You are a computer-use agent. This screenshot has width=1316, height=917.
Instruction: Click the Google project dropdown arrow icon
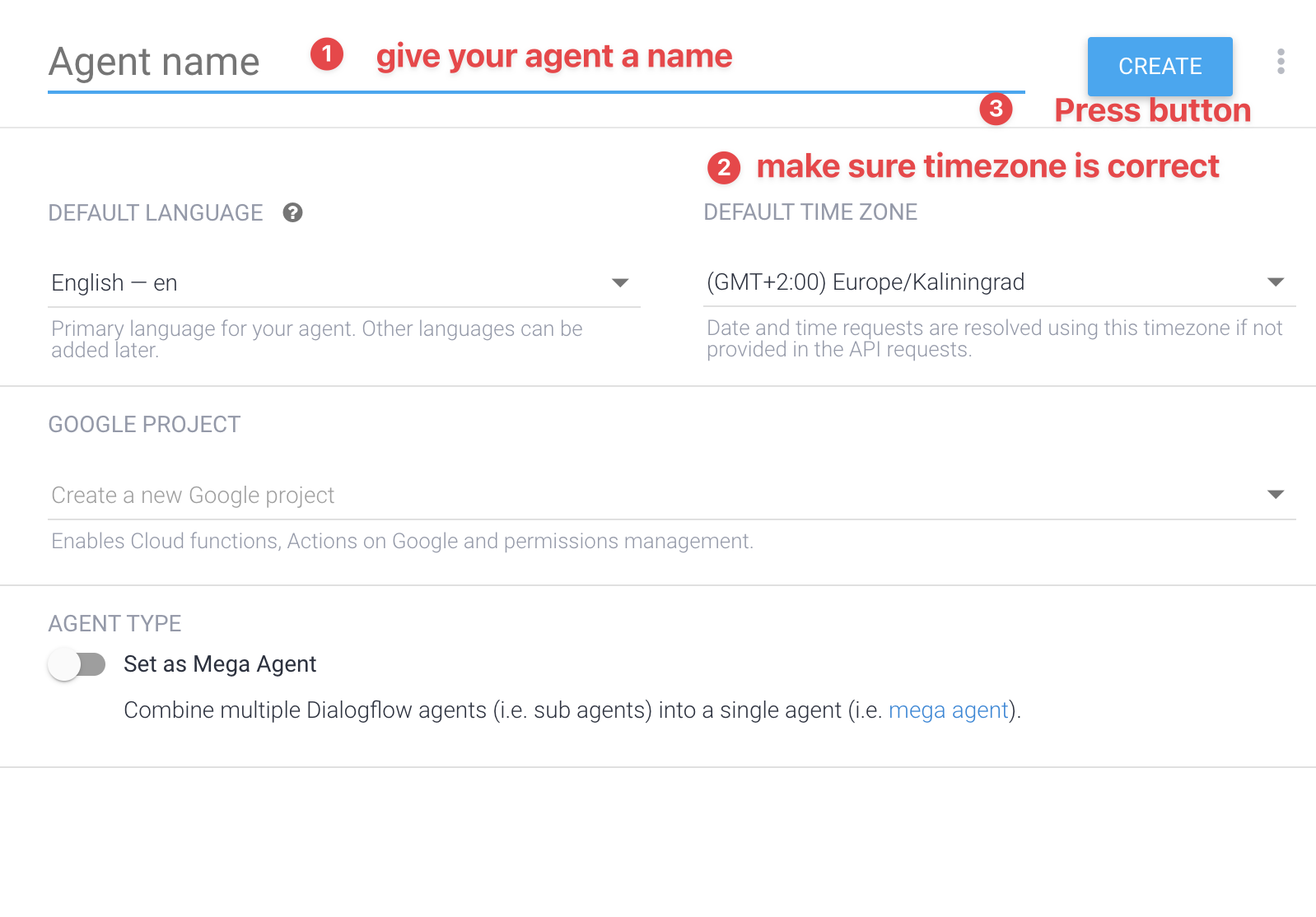1276,495
